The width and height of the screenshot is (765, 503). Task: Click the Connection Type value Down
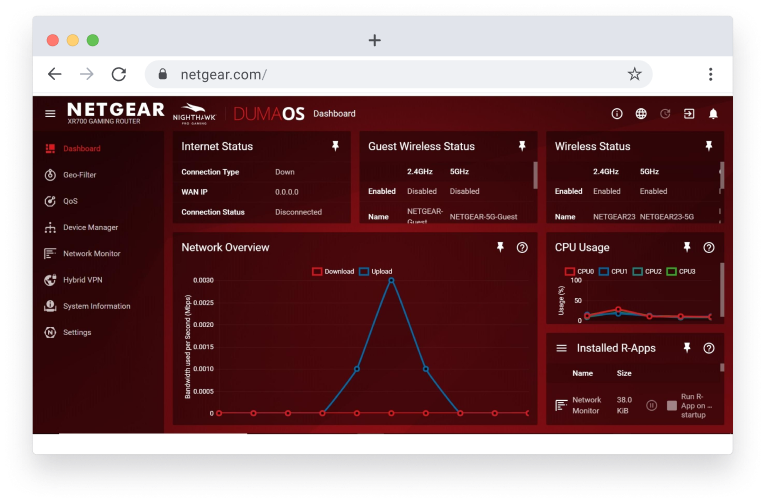[x=285, y=172]
